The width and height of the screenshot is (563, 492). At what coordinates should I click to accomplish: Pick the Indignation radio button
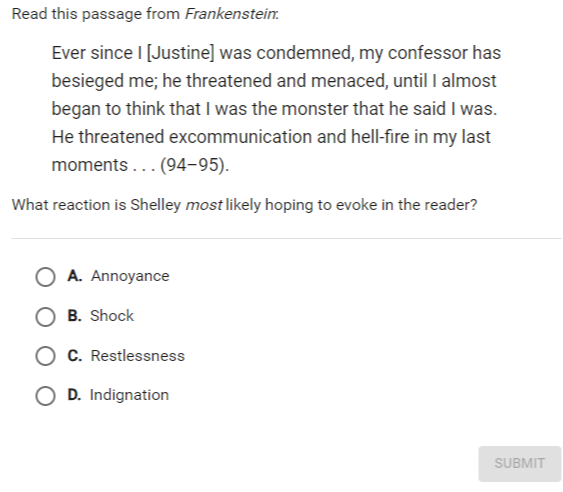click(45, 396)
